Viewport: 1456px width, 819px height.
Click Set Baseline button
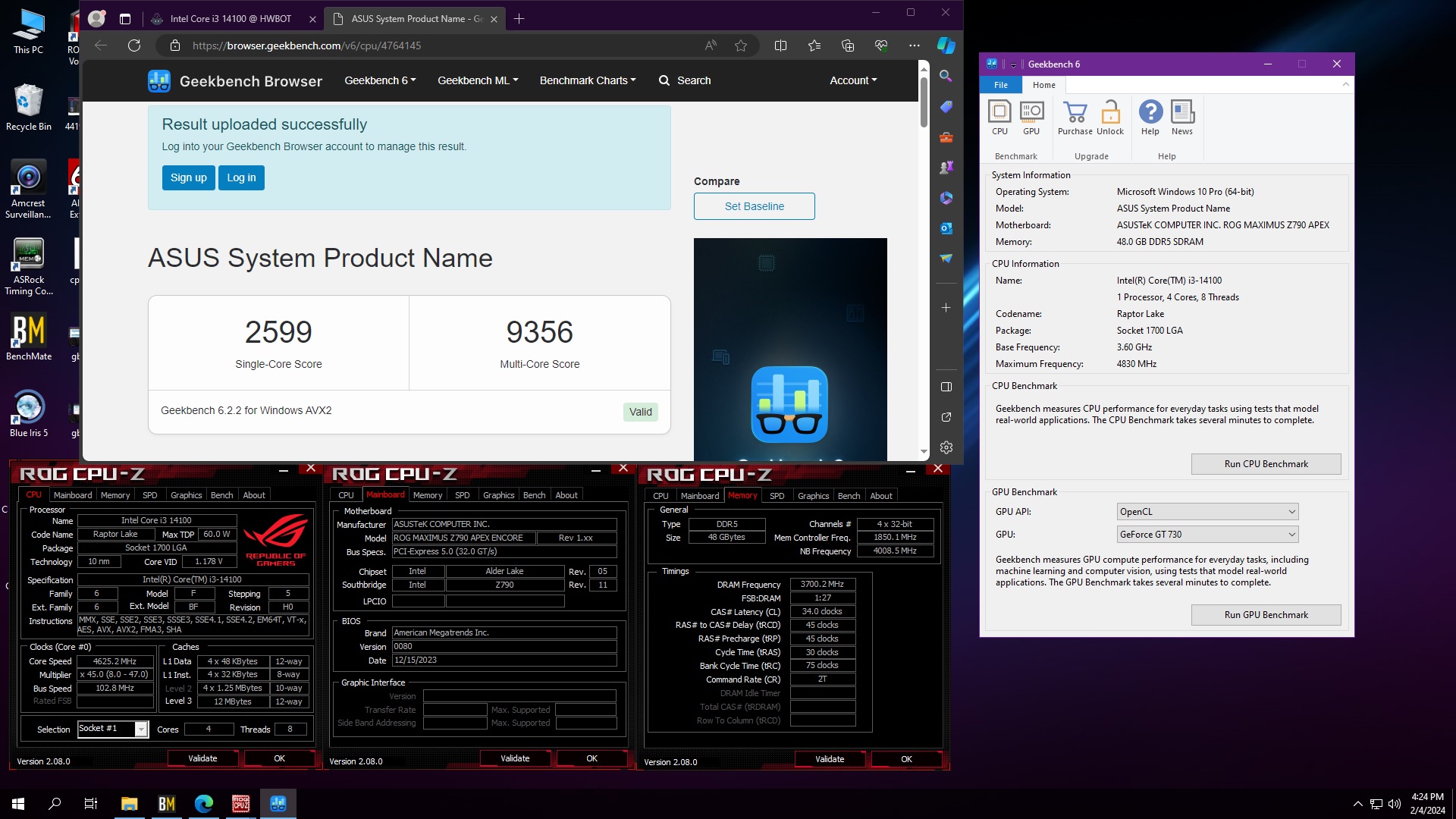[755, 206]
